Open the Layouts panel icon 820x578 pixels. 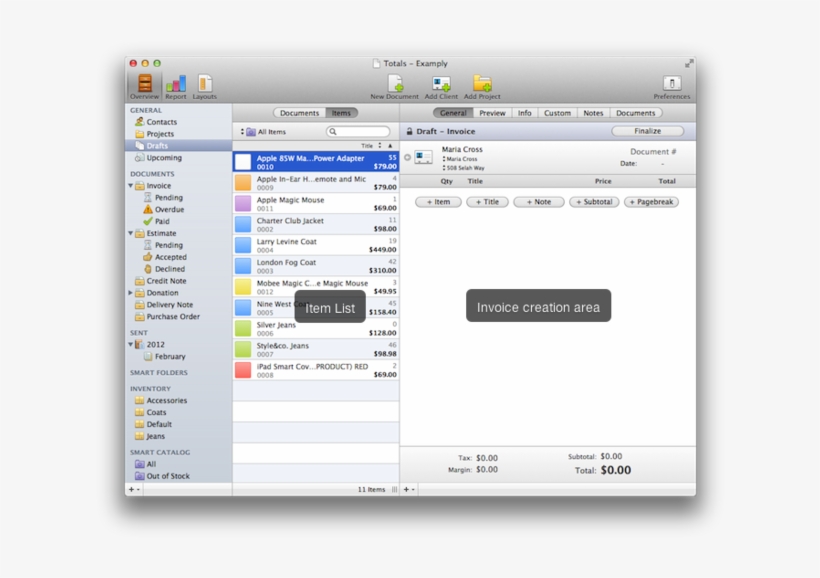pyautogui.click(x=204, y=83)
